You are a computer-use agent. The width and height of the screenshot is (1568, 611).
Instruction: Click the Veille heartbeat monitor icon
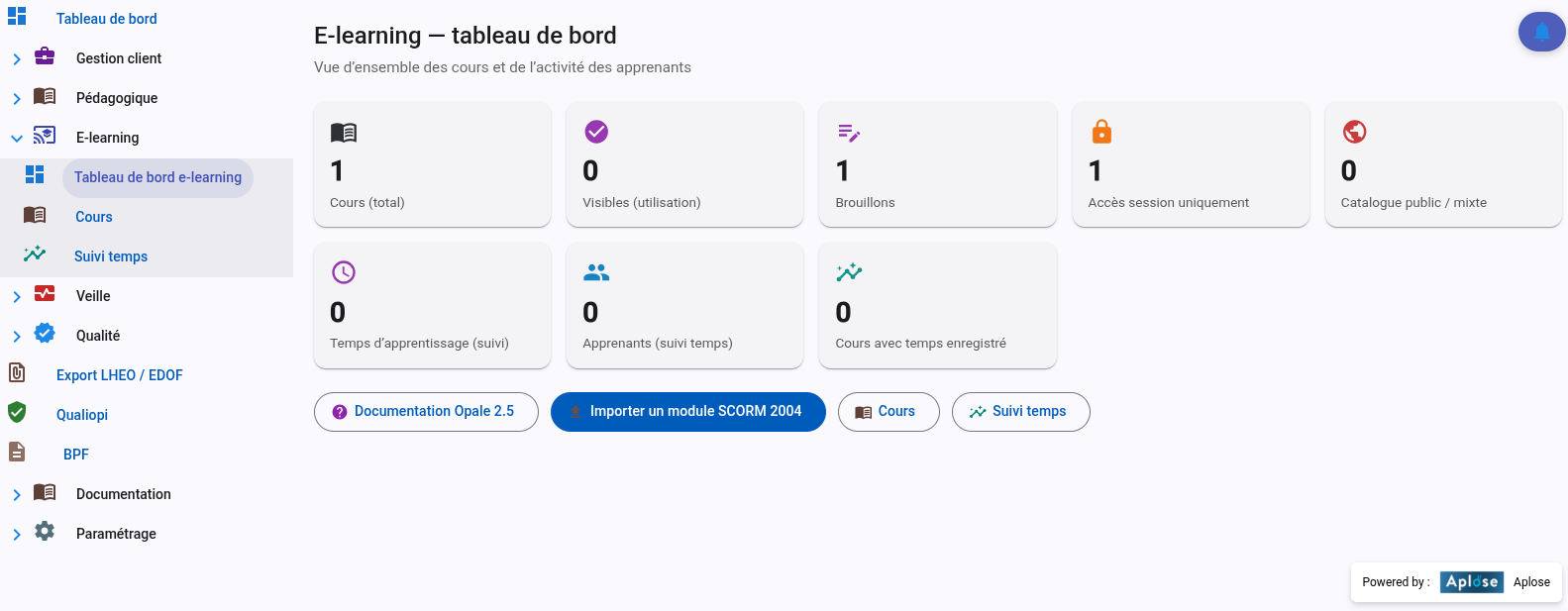pos(45,294)
